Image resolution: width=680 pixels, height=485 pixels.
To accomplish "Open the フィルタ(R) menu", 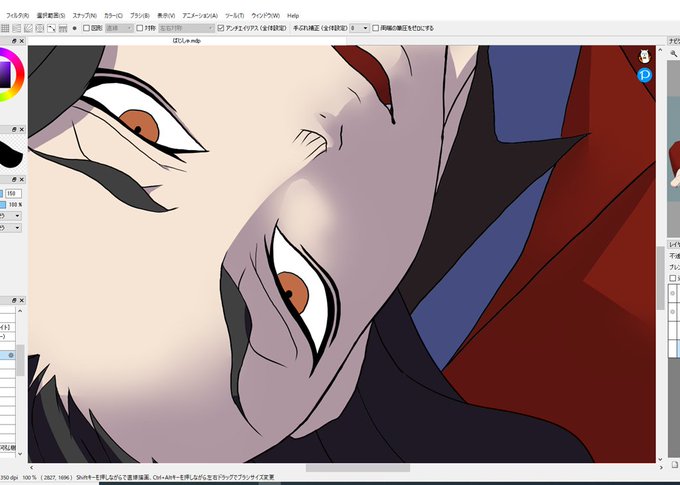I will click(x=17, y=16).
